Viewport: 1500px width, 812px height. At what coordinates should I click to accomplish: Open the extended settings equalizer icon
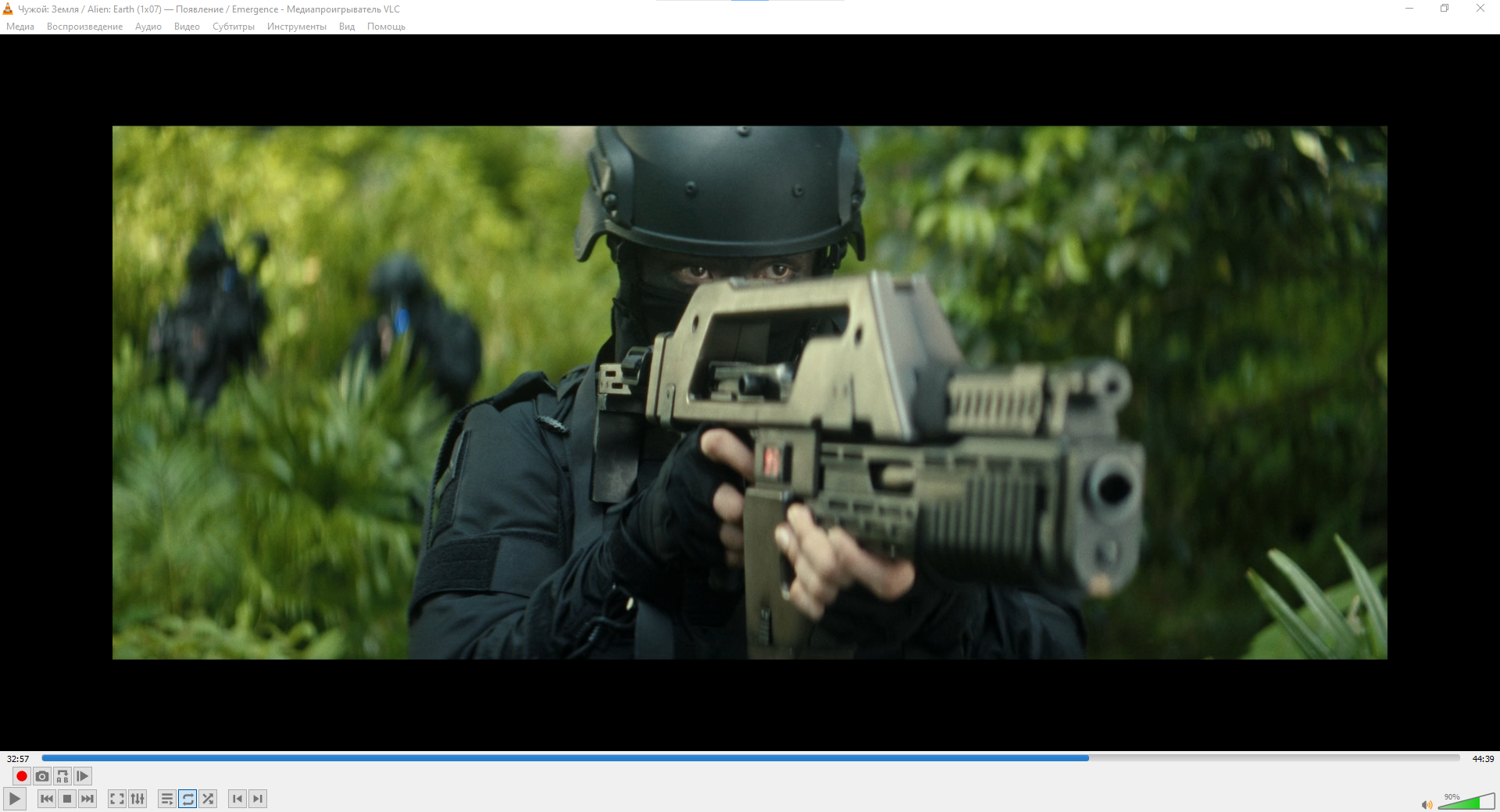[x=137, y=799]
